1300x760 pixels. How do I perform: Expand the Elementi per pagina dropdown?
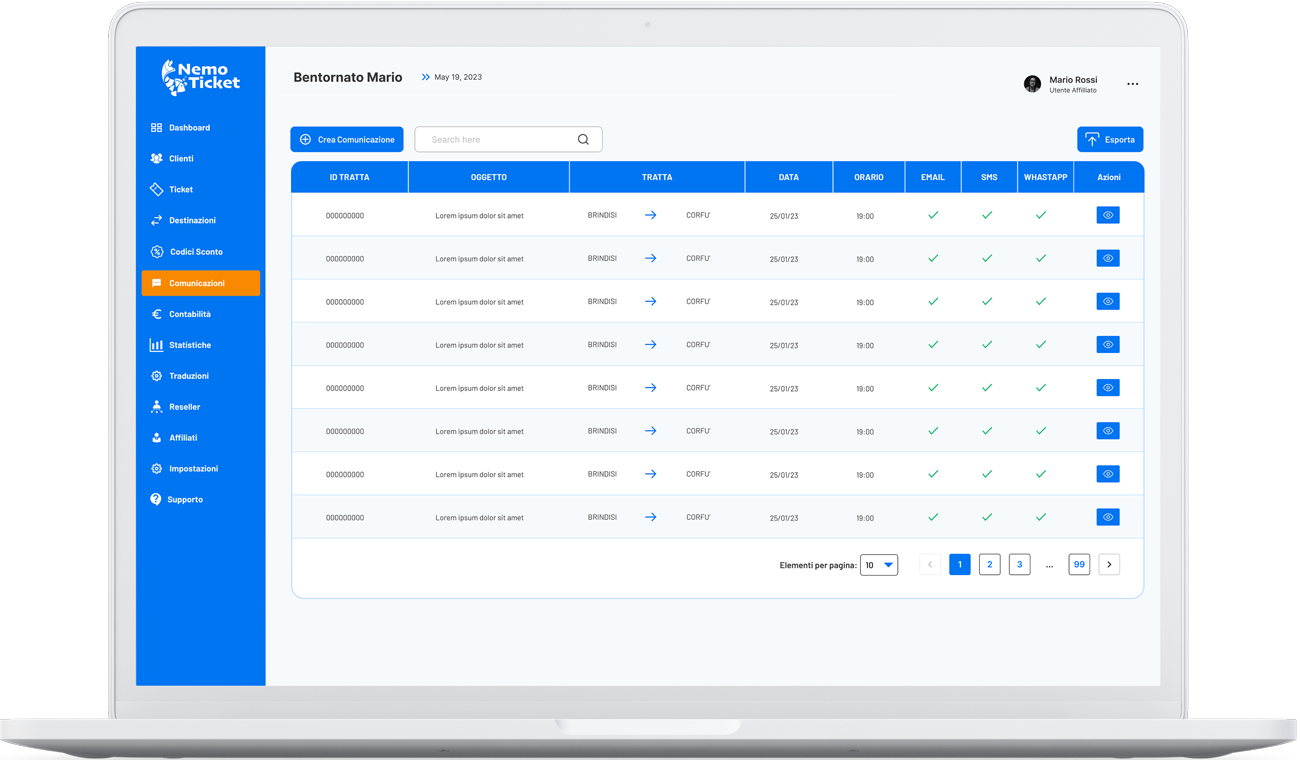click(x=879, y=565)
